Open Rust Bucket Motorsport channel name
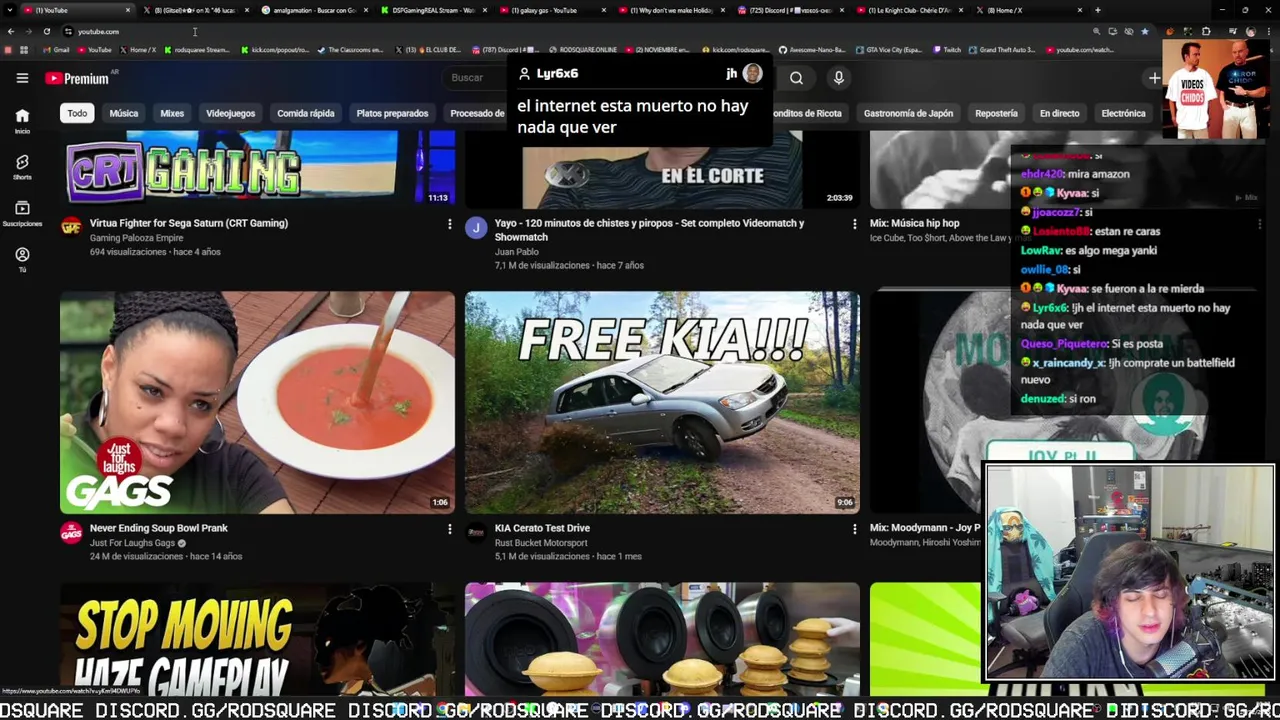This screenshot has width=1280, height=720. point(541,543)
